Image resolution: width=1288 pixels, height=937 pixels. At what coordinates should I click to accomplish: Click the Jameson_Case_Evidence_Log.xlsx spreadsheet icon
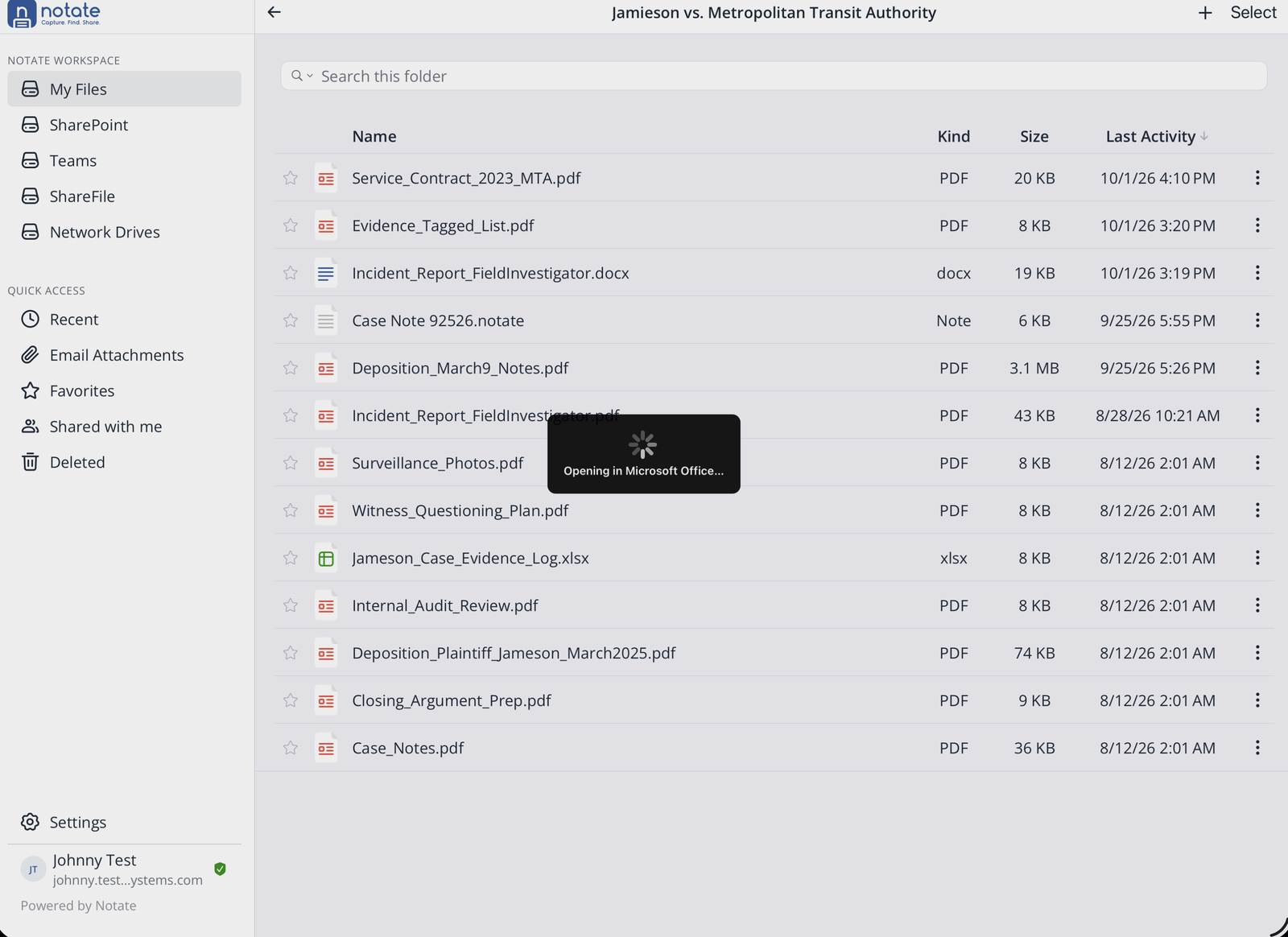pos(325,558)
